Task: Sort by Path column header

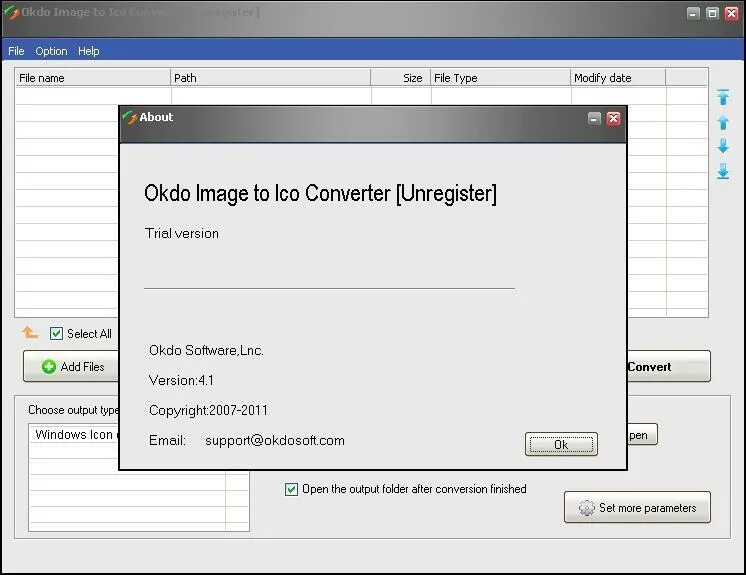Action: (270, 78)
